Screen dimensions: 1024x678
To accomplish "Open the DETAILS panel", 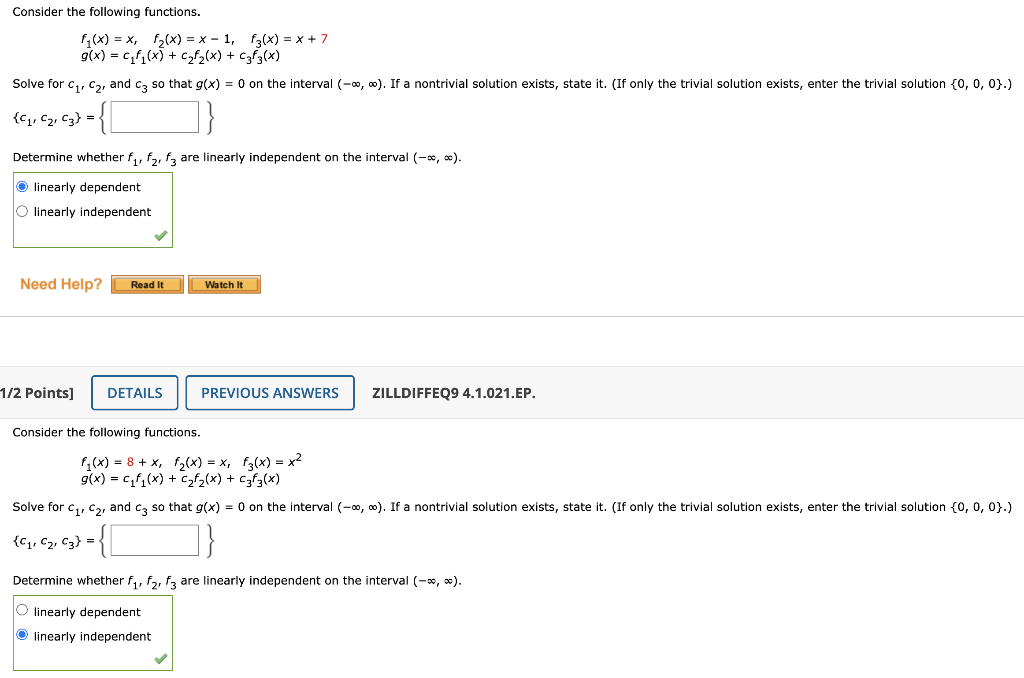I will (134, 393).
